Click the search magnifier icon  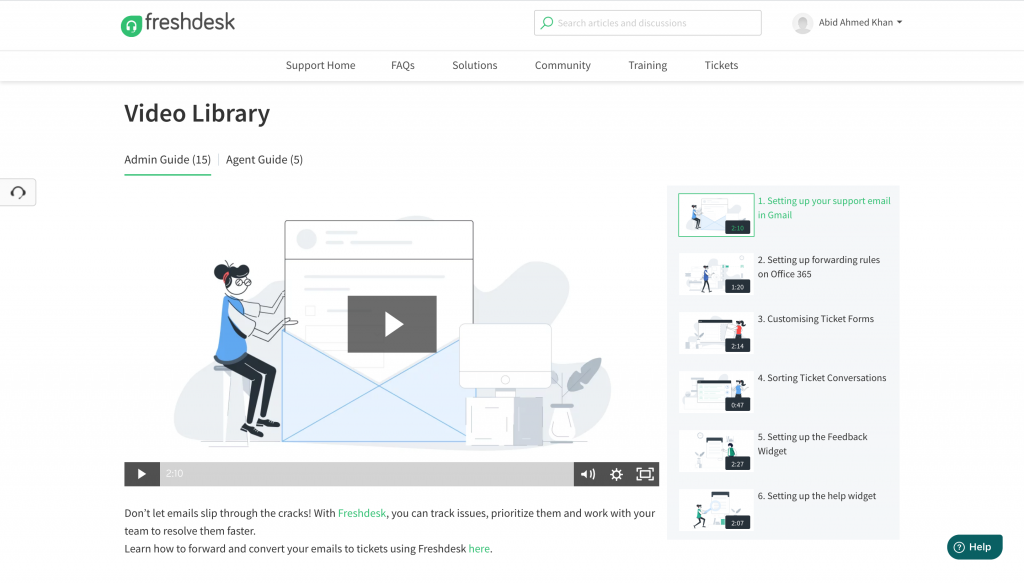(547, 23)
